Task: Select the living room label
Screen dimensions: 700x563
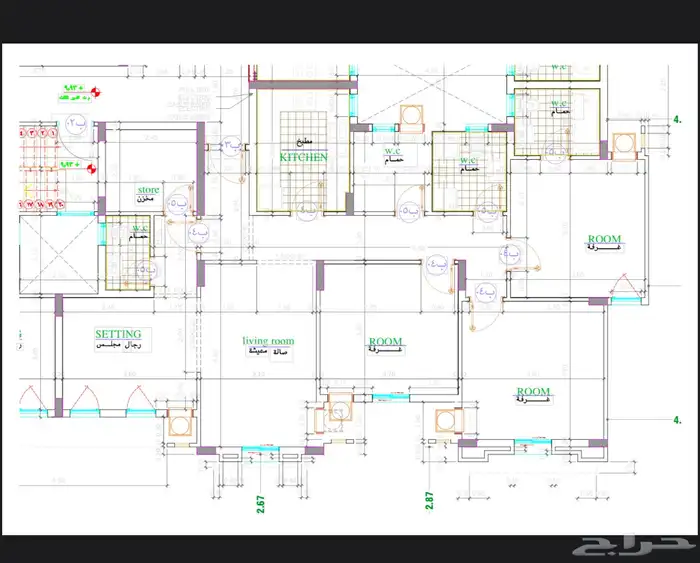Action: point(268,342)
